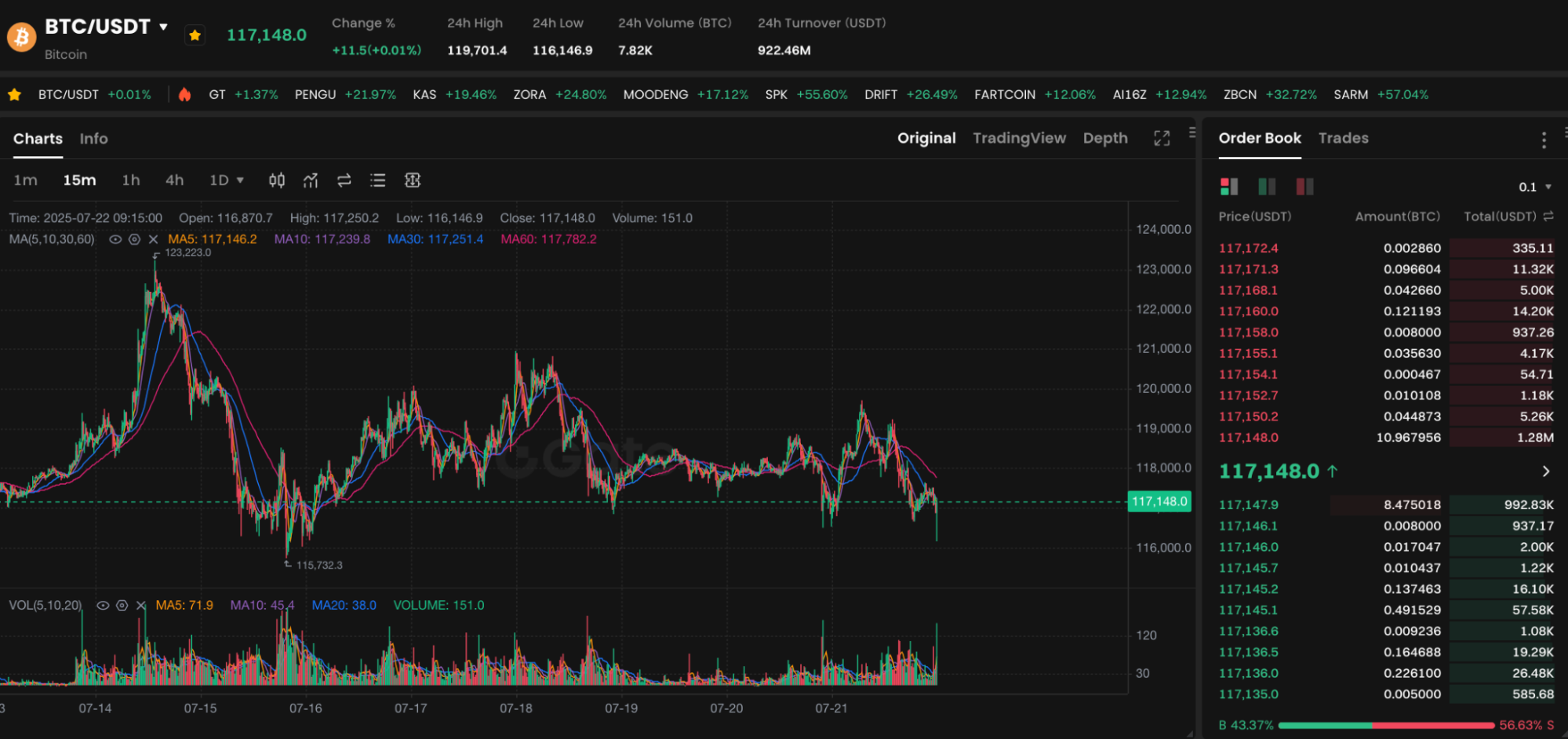1568x739 pixels.
Task: Click the chart panel drag handle icon
Action: point(1192,133)
